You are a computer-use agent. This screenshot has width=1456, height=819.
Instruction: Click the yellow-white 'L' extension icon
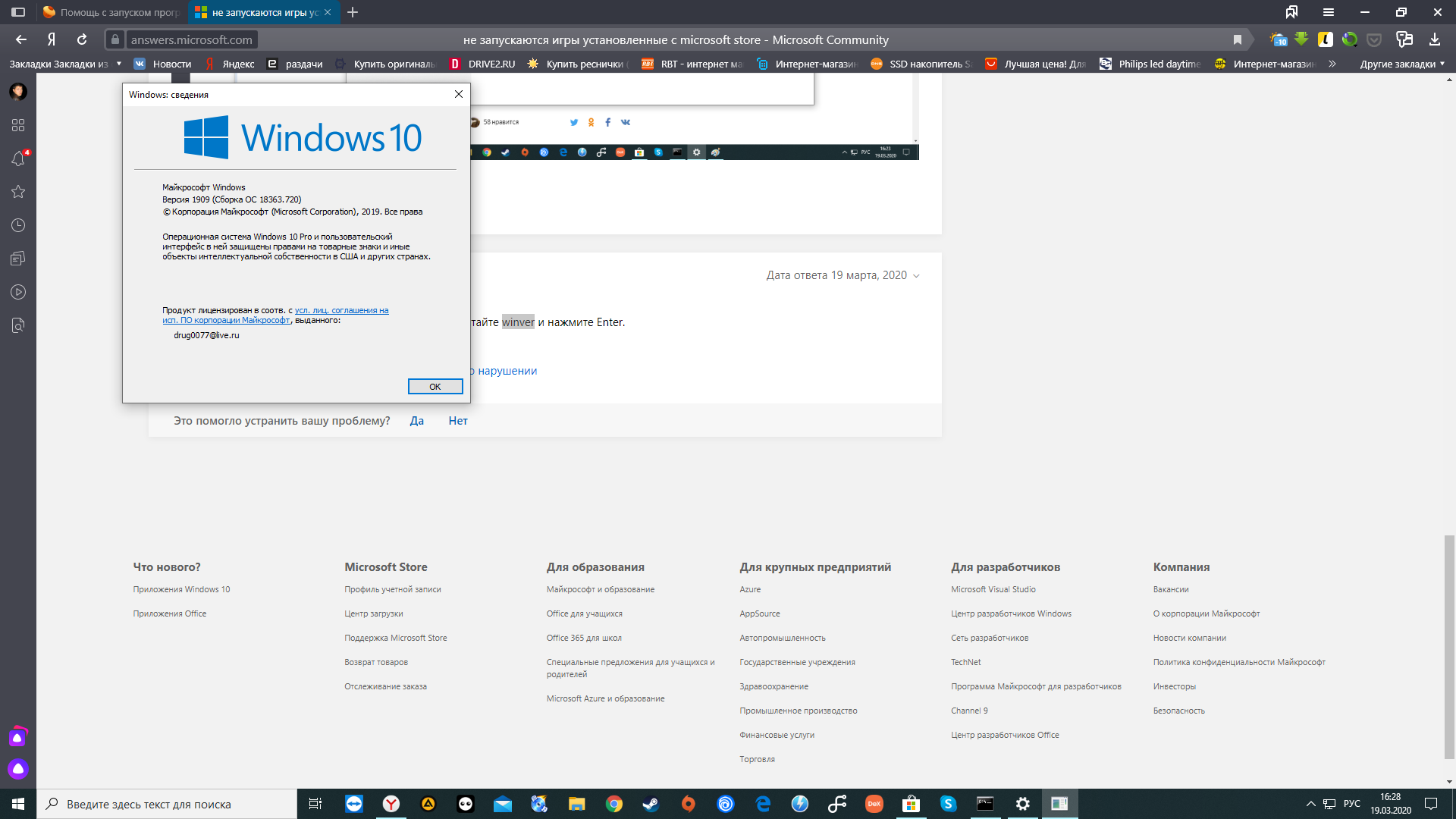coord(1326,39)
